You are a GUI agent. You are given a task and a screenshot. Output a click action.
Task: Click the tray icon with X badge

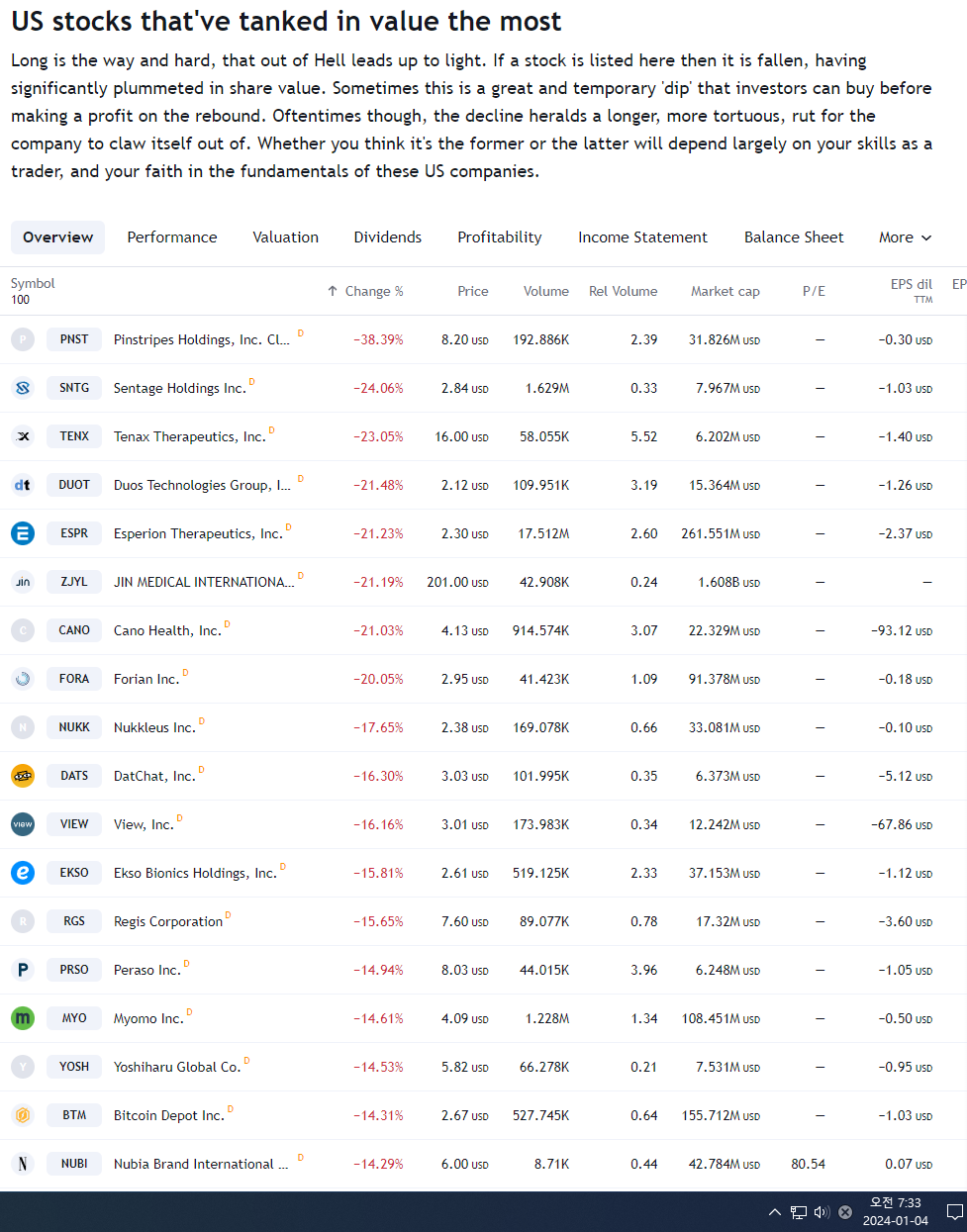(845, 1212)
